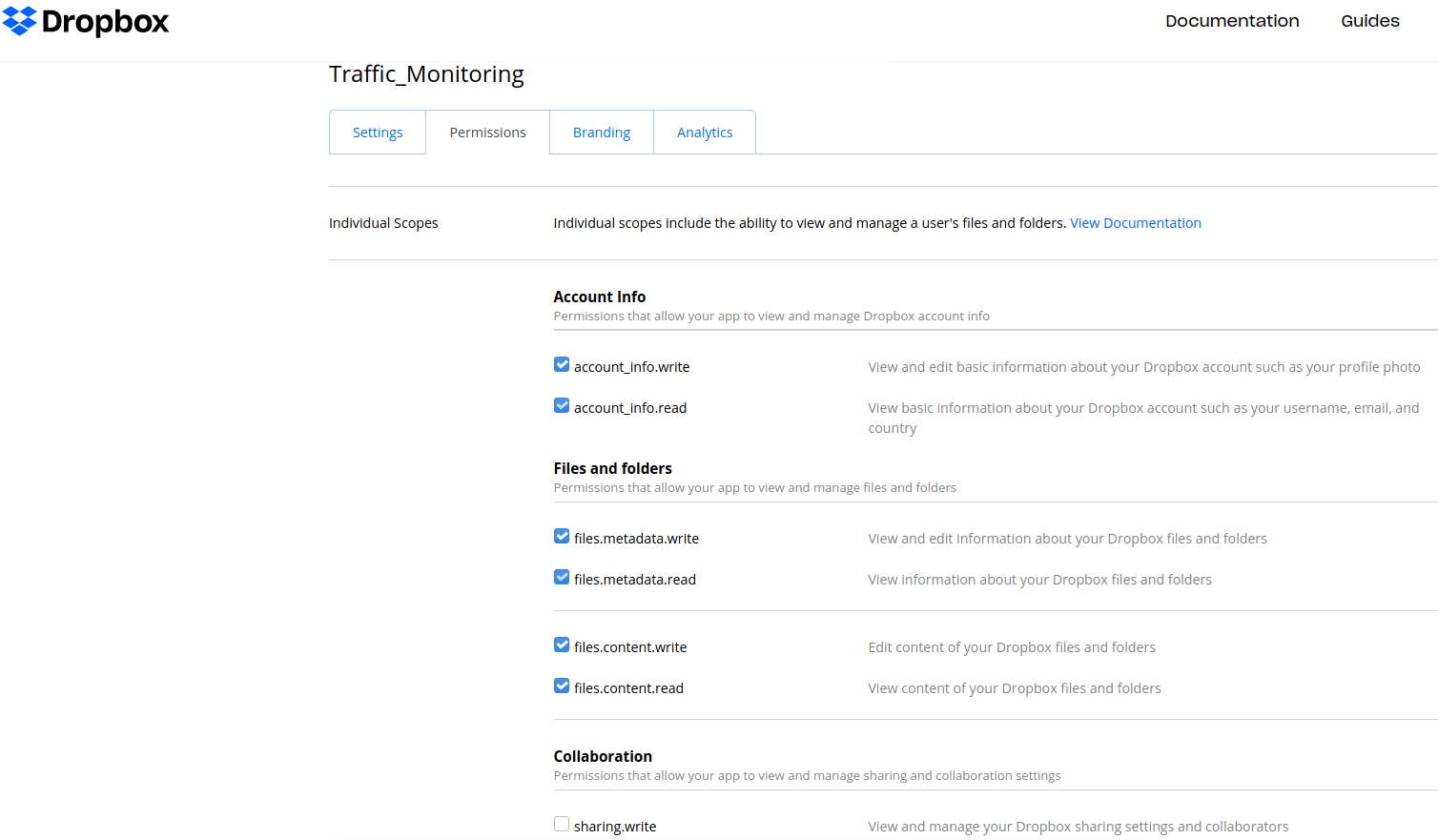Enable the sharing.write scope
The image size is (1438, 840).
[562, 825]
